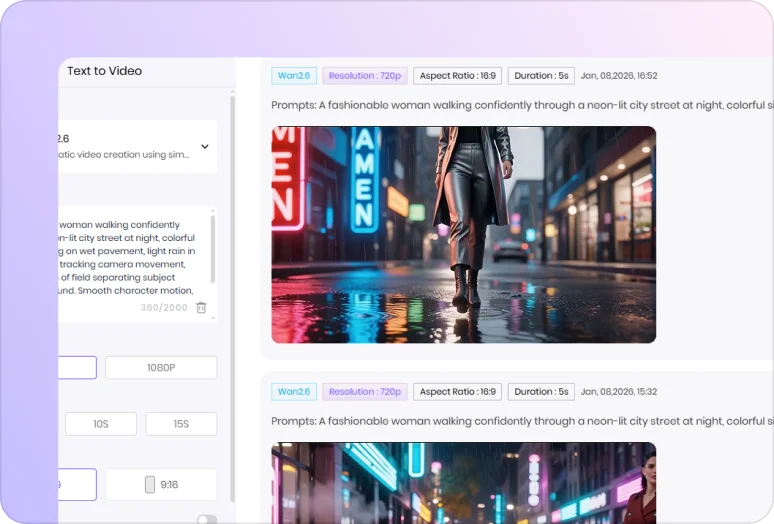Choose the 10S duration option

tap(101, 424)
